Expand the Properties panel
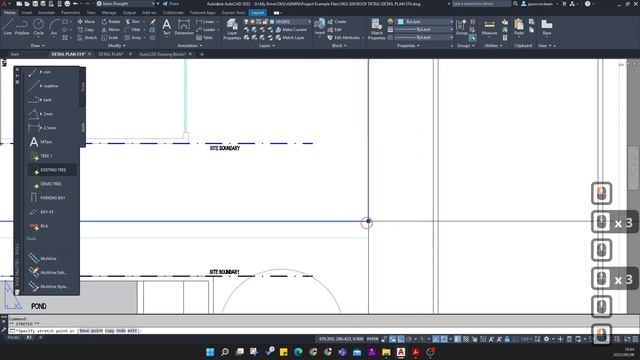Image resolution: width=640 pixels, height=360 pixels. coord(408,45)
